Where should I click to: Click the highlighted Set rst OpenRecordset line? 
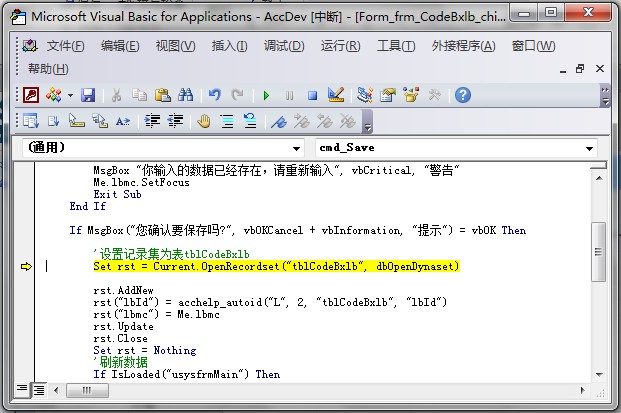(276, 266)
